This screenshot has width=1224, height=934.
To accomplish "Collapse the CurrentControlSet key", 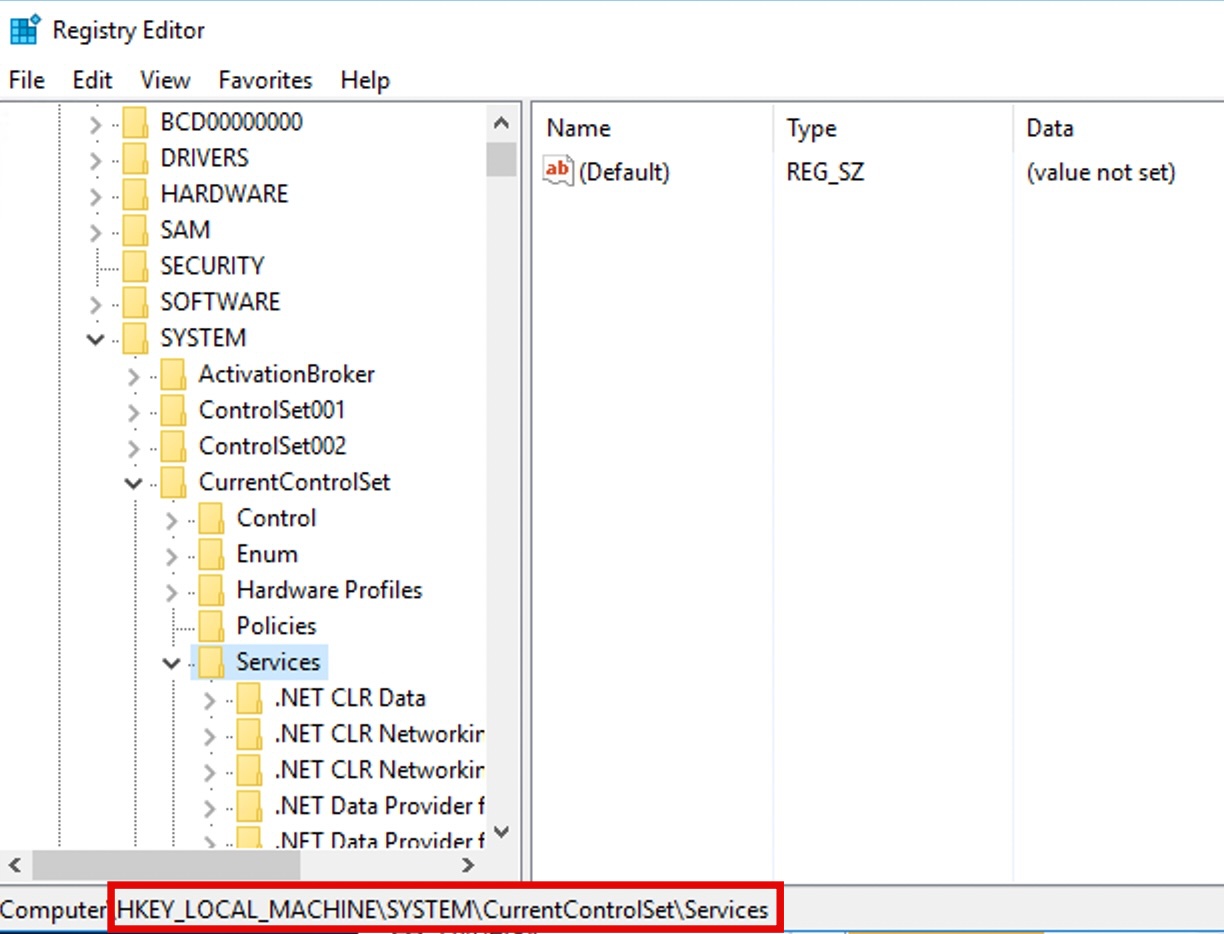I will [x=133, y=484].
